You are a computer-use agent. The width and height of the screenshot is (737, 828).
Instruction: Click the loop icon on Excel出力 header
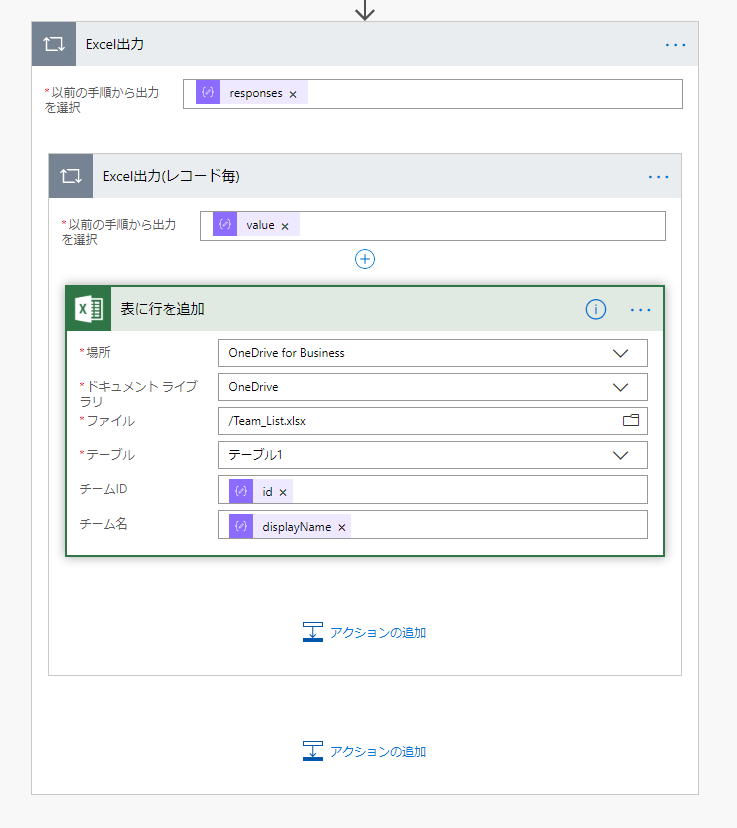[x=53, y=44]
